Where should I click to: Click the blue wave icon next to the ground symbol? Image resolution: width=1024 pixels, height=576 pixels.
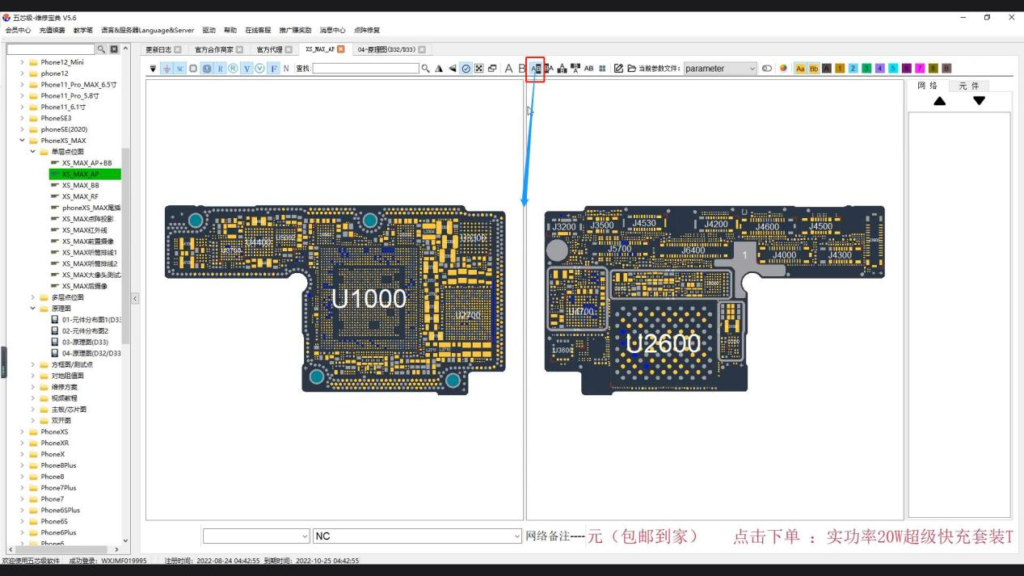(x=180, y=69)
